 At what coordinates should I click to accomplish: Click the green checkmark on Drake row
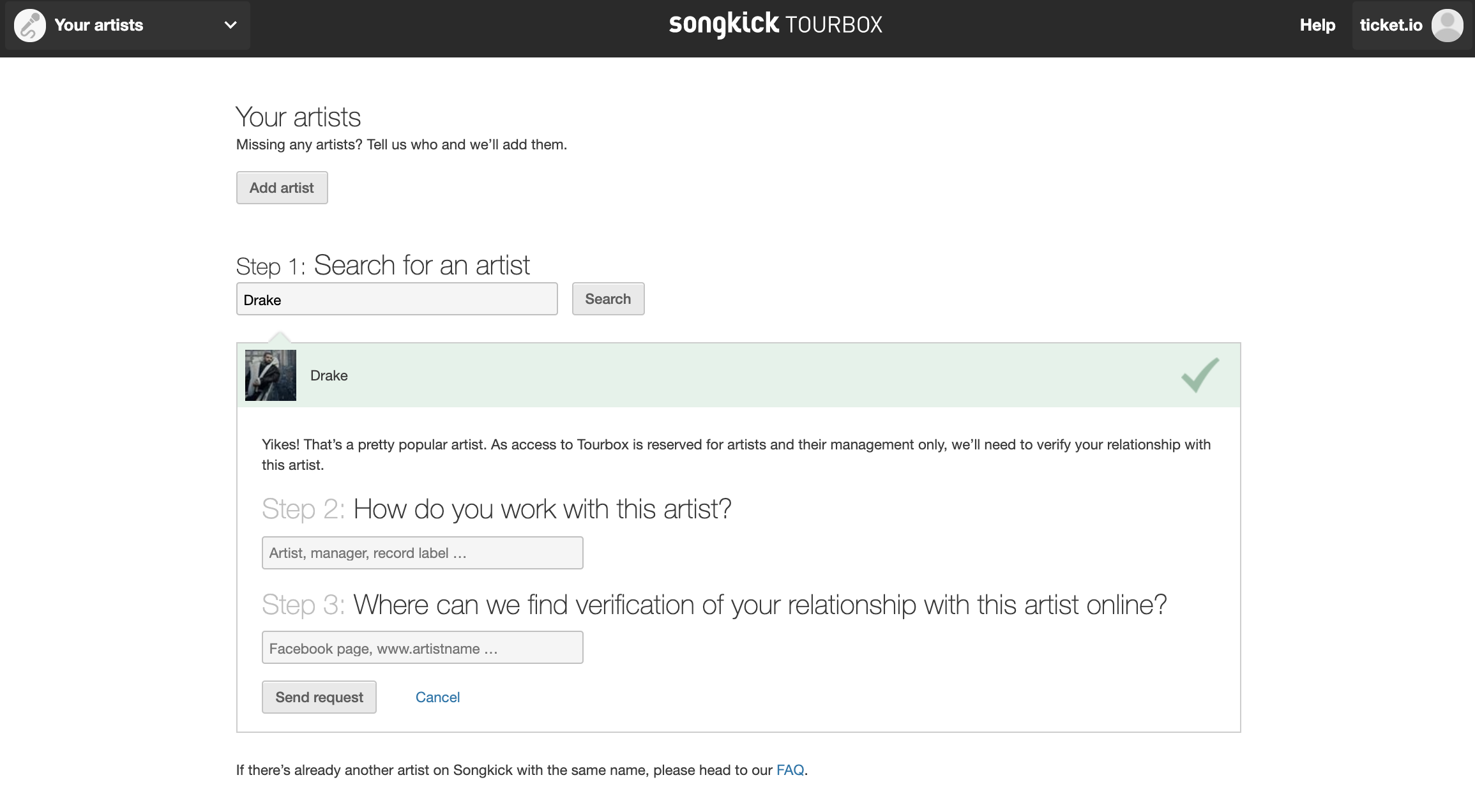[1200, 375]
